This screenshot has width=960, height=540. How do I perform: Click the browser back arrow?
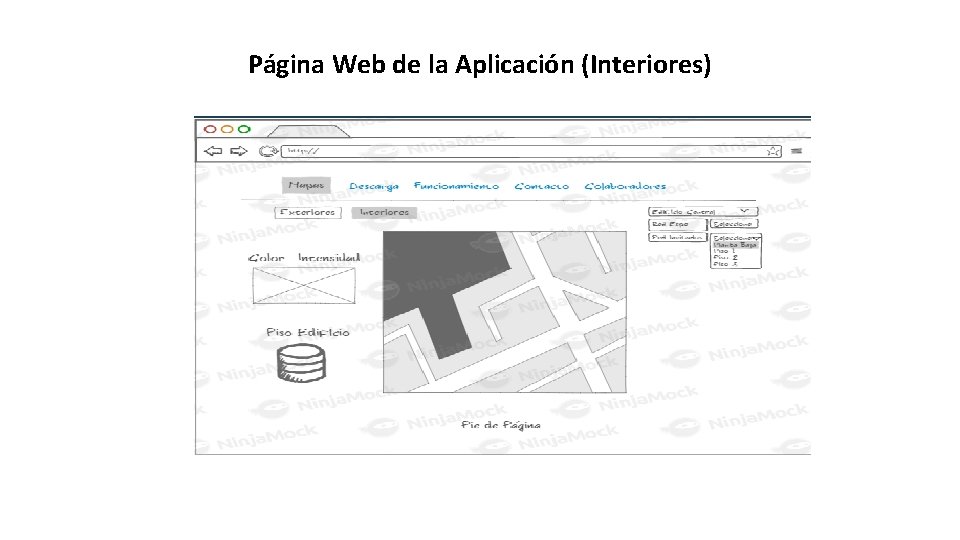(212, 151)
